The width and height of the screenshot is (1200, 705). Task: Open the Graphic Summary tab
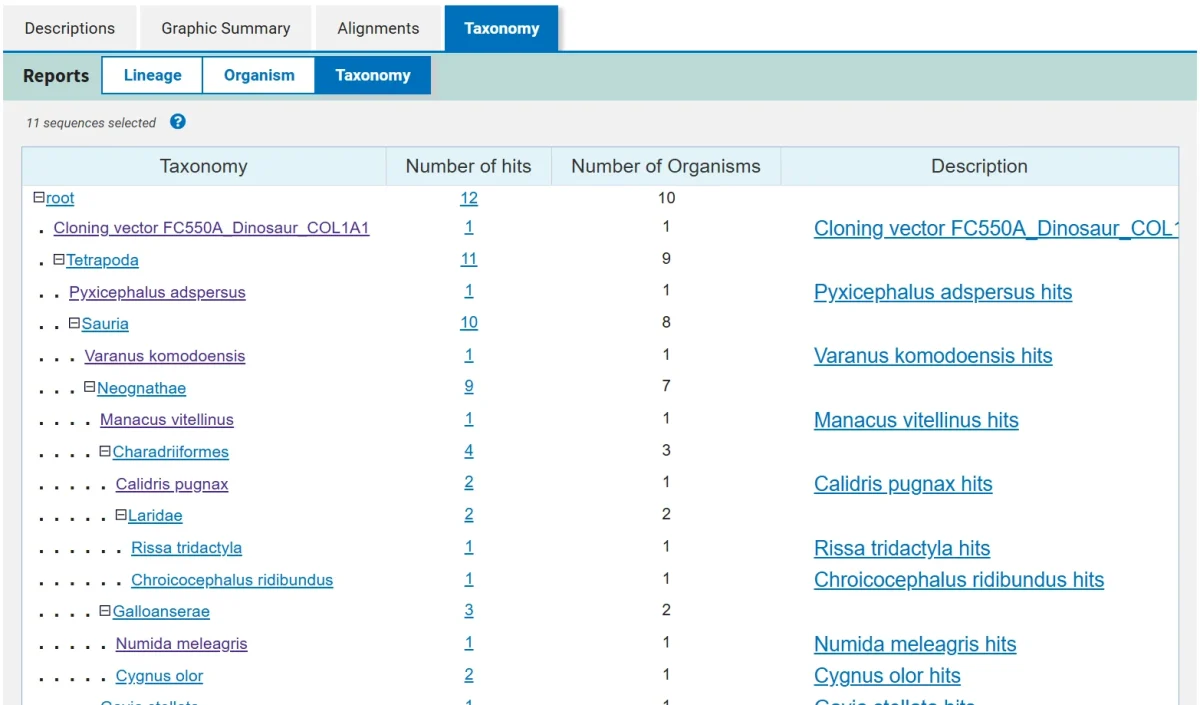[226, 28]
